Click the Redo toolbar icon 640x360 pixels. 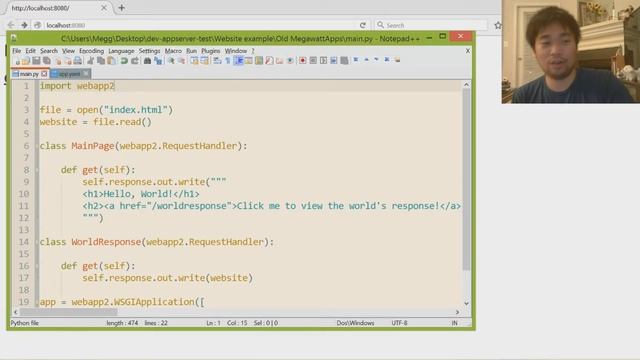click(135, 61)
